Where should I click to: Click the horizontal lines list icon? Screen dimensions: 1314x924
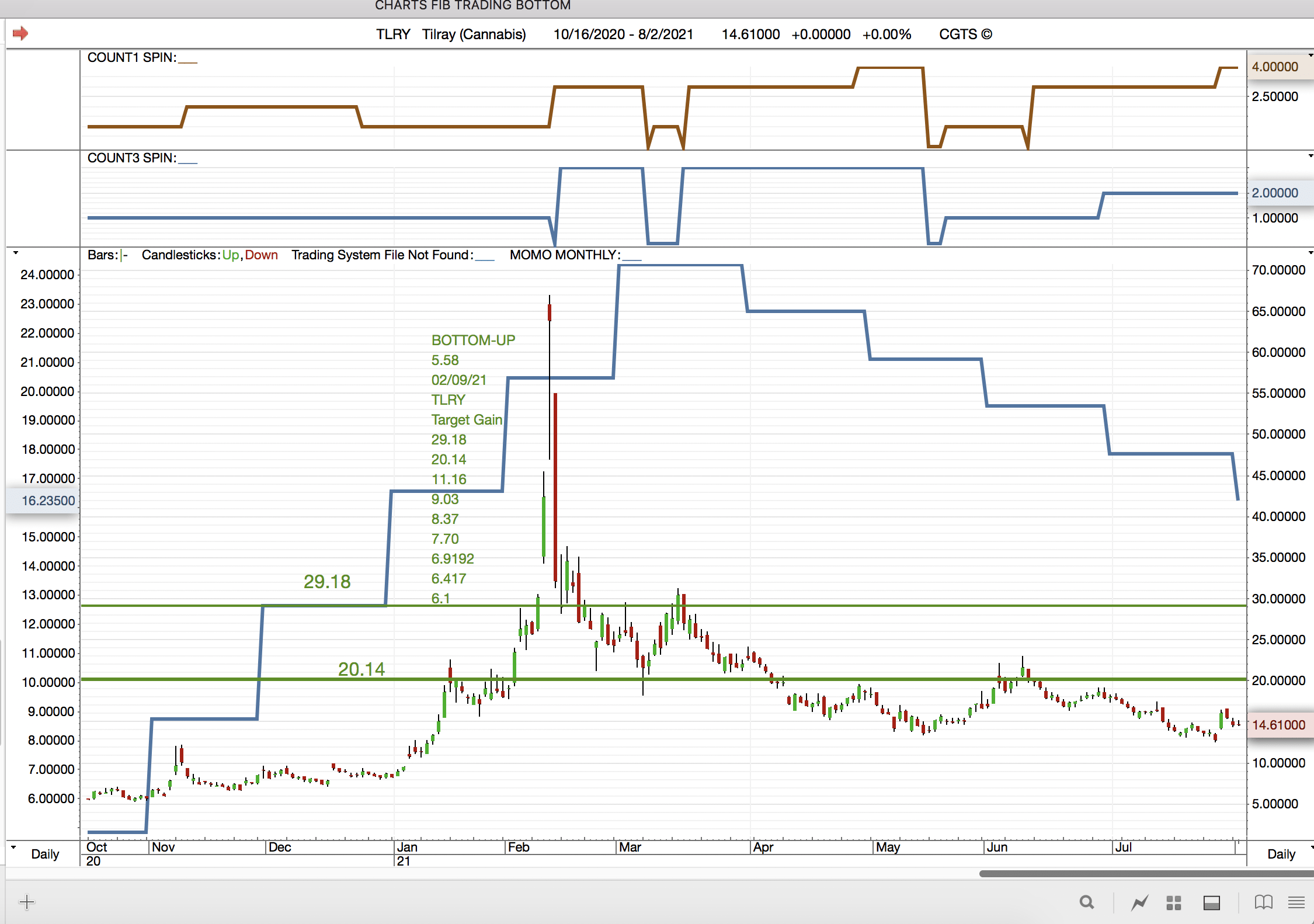point(1296,902)
